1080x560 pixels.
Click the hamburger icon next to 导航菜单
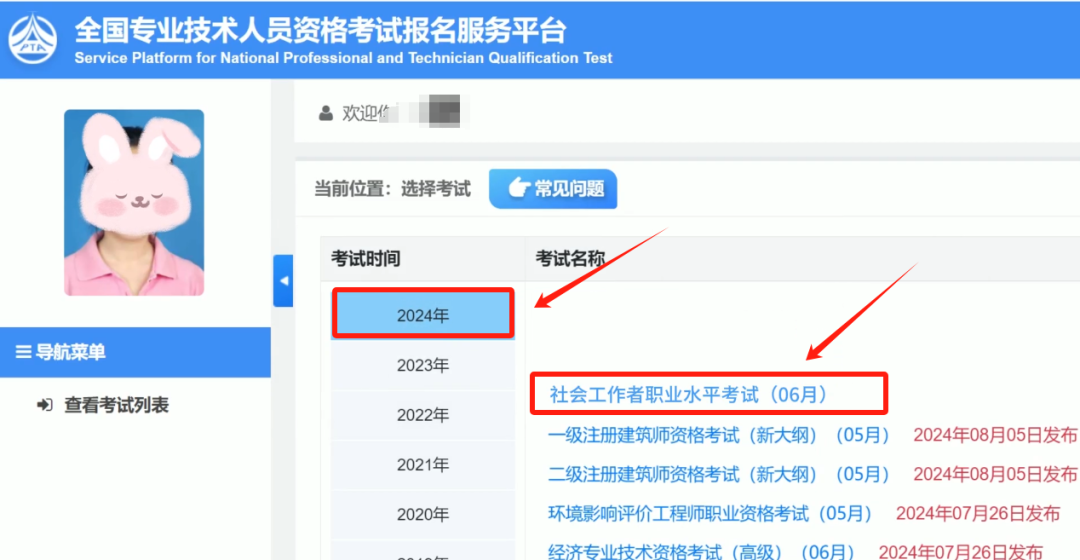pyautogui.click(x=23, y=352)
